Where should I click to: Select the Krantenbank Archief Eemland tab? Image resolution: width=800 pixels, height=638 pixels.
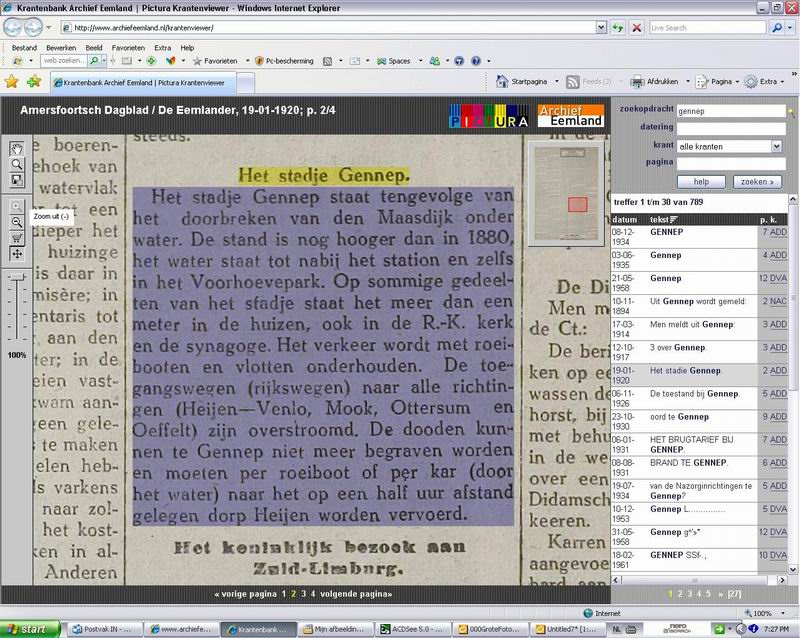click(x=143, y=83)
